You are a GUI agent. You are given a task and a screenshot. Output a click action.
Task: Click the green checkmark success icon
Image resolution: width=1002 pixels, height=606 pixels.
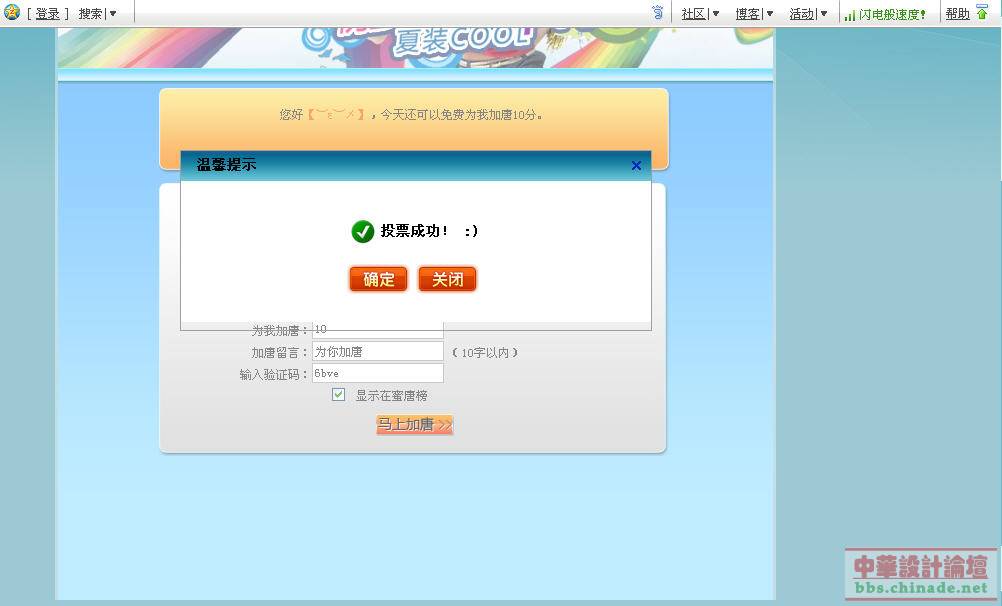coord(362,231)
